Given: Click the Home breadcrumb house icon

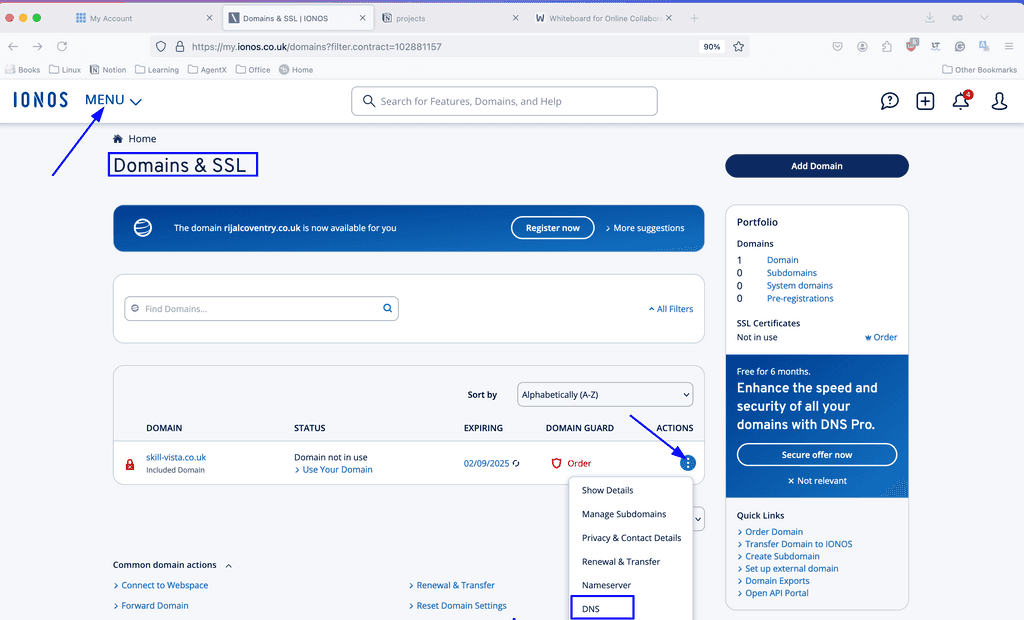Looking at the screenshot, I should click(x=118, y=139).
